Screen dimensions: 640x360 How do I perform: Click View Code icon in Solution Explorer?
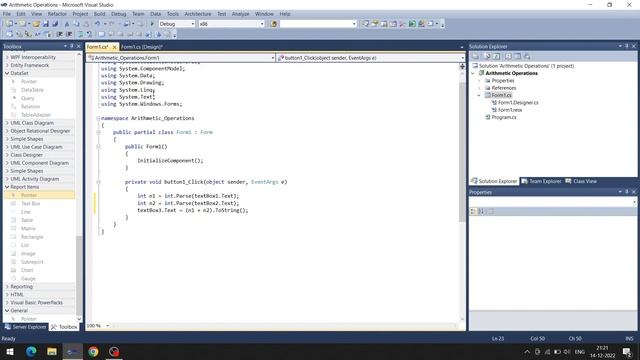(x=508, y=56)
